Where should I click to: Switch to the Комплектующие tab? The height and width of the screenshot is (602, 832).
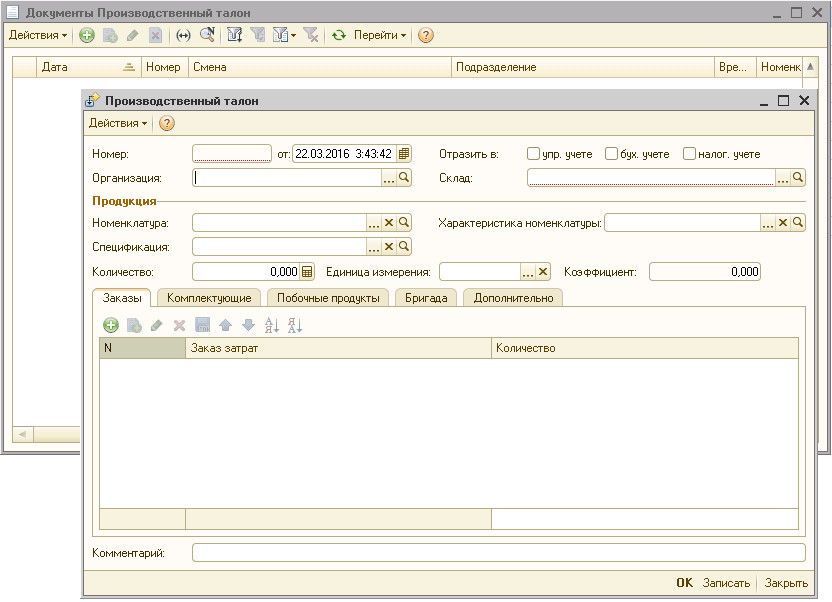pos(209,298)
